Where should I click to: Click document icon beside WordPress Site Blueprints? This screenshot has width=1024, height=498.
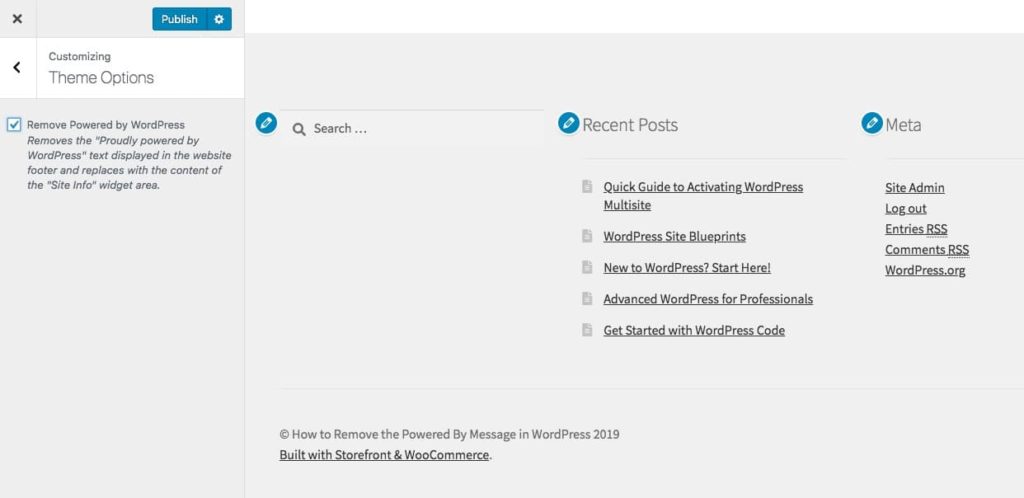coord(587,236)
